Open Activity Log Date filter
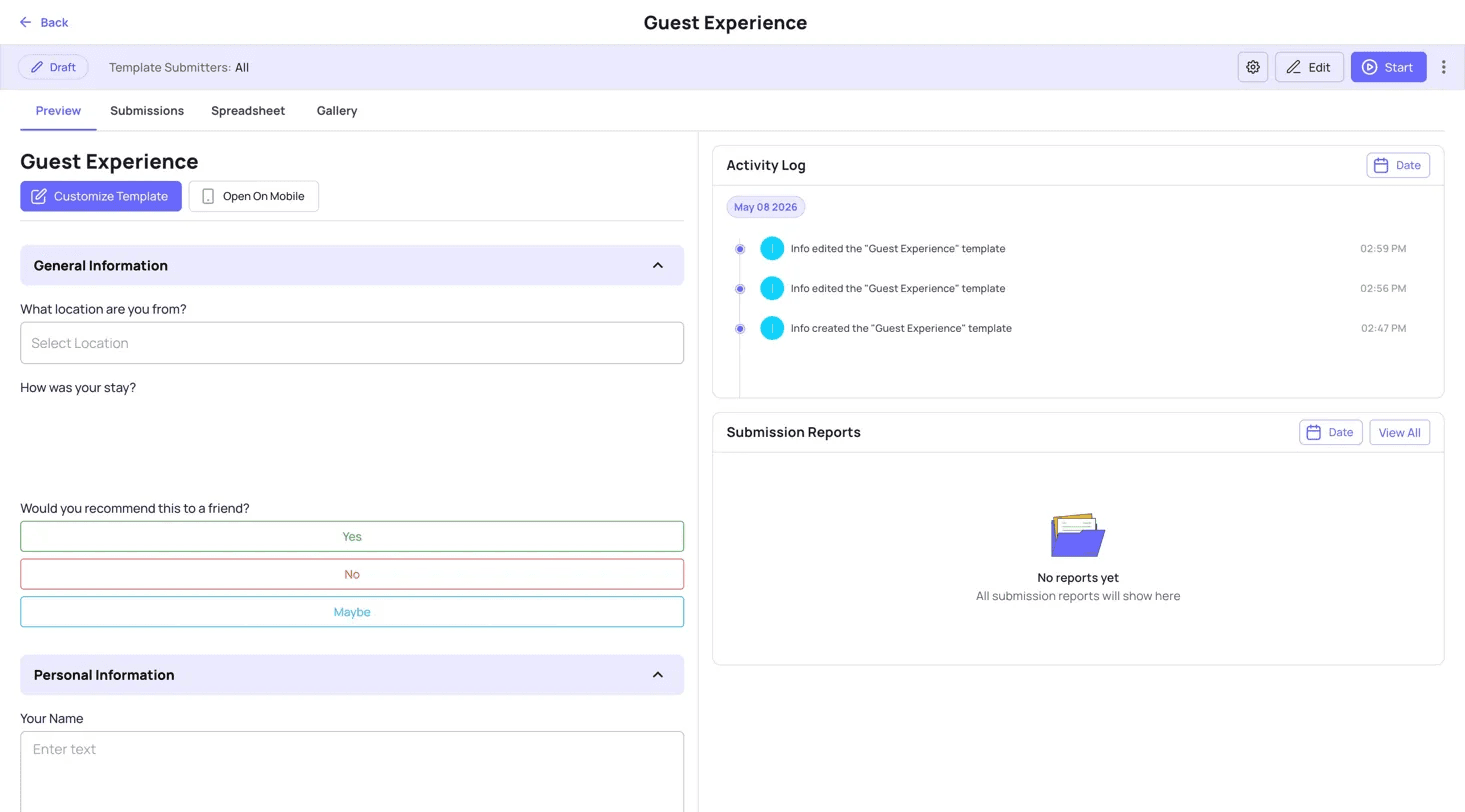Screen dimensions: 1465x812 coord(1398,165)
